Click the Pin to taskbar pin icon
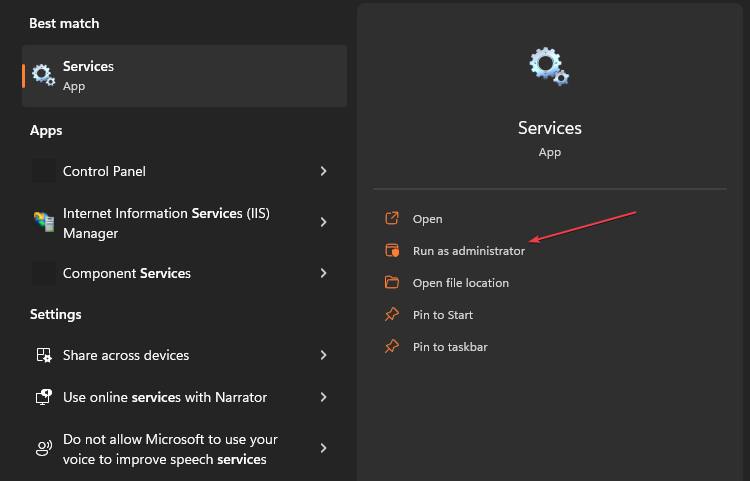The height and width of the screenshot is (481, 750). coord(392,346)
